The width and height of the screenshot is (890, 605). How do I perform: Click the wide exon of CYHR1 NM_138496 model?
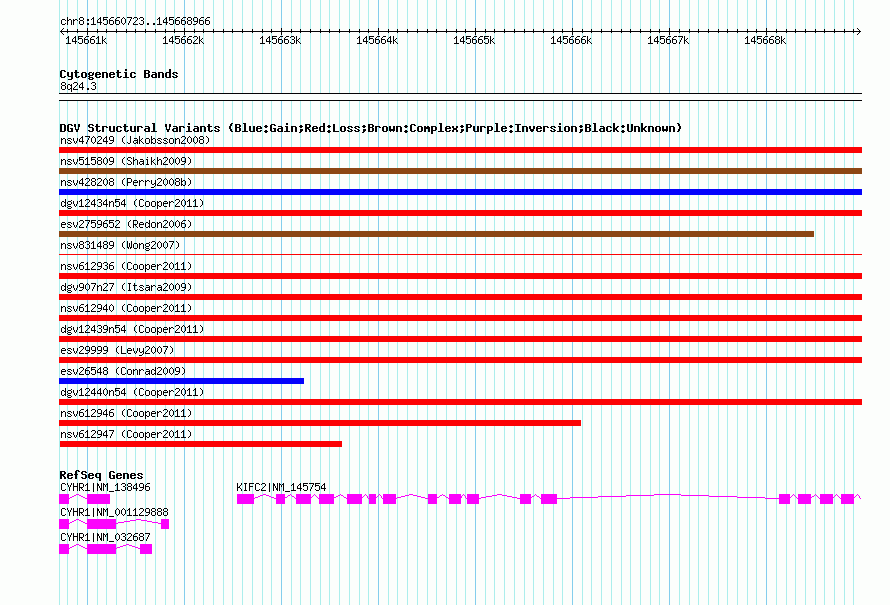coord(98,499)
